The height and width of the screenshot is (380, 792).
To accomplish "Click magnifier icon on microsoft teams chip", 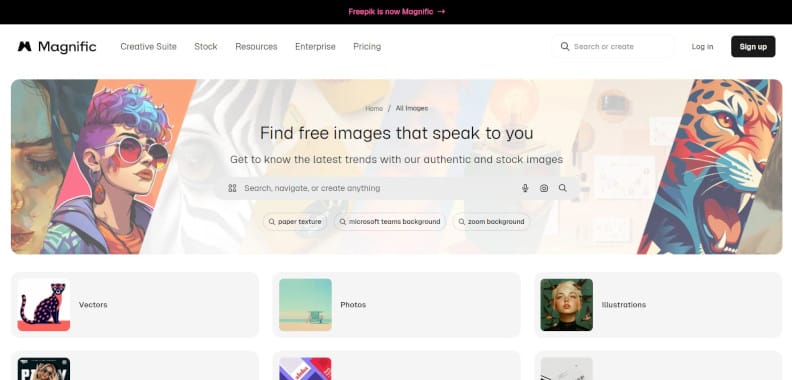I will click(342, 222).
